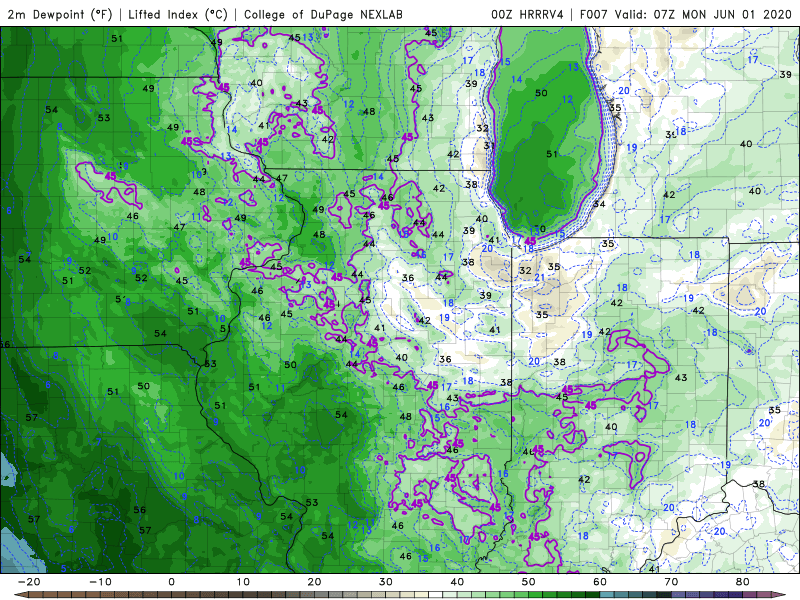Click the 70 label on the color scale

[x=671, y=582]
